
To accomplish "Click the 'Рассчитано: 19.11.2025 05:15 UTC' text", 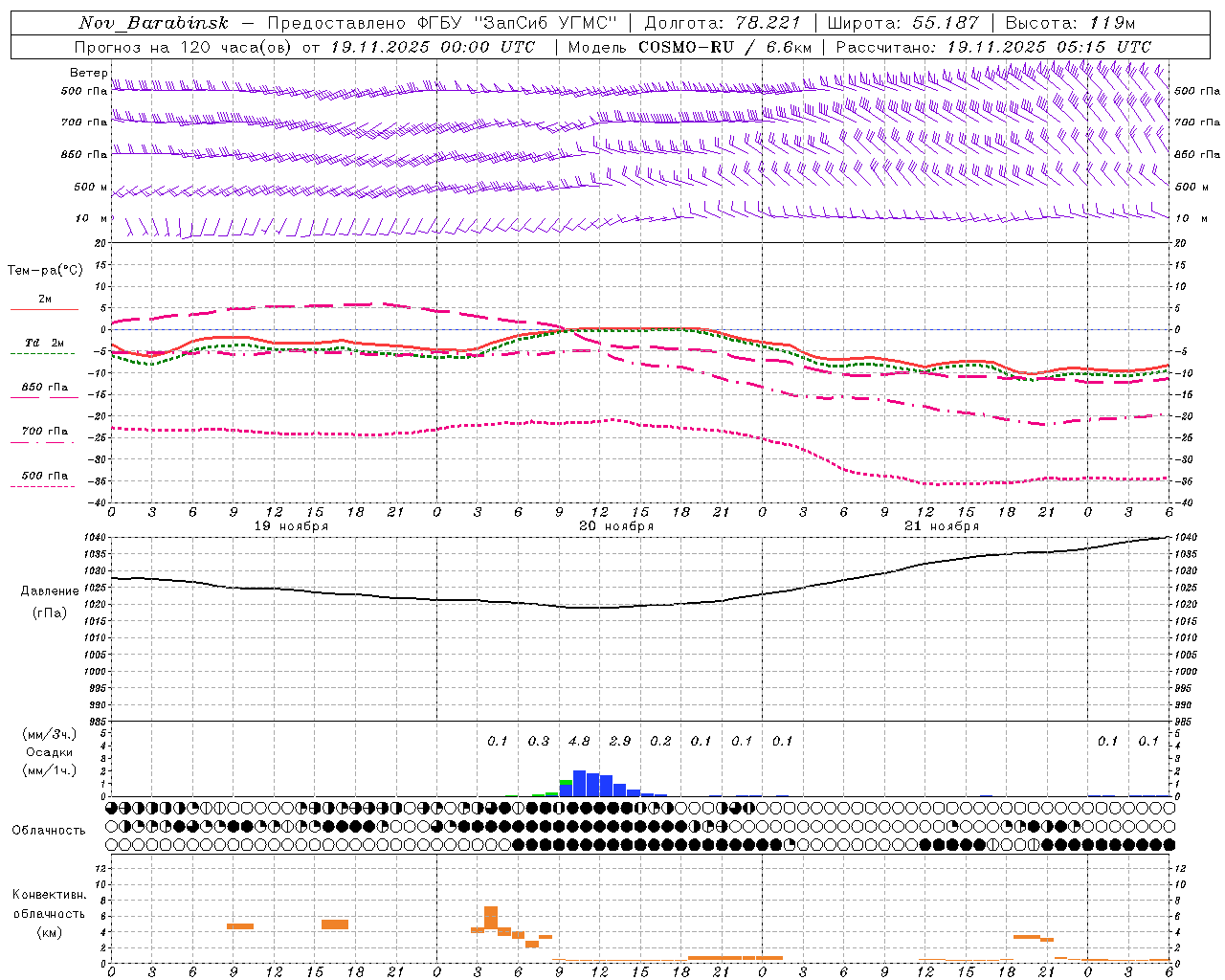I will coord(993,47).
